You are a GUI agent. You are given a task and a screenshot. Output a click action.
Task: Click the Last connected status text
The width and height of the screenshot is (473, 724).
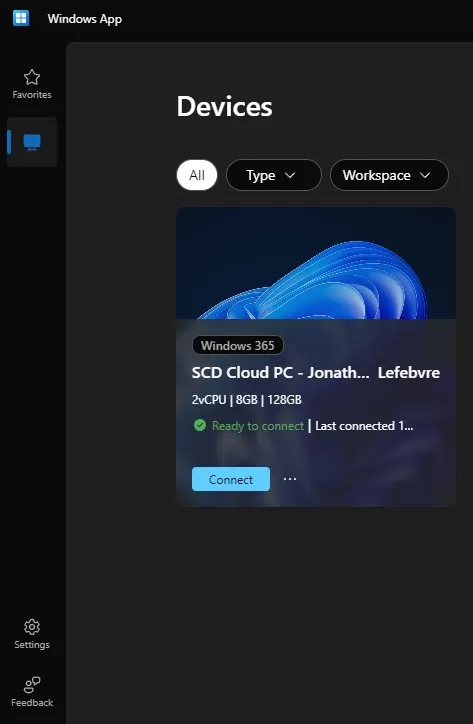(x=364, y=426)
